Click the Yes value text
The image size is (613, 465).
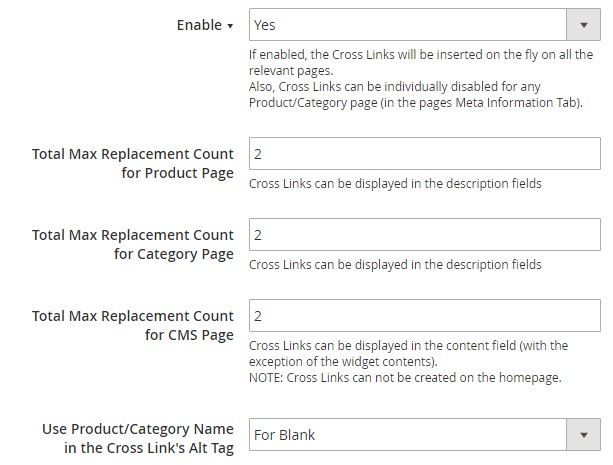click(265, 25)
